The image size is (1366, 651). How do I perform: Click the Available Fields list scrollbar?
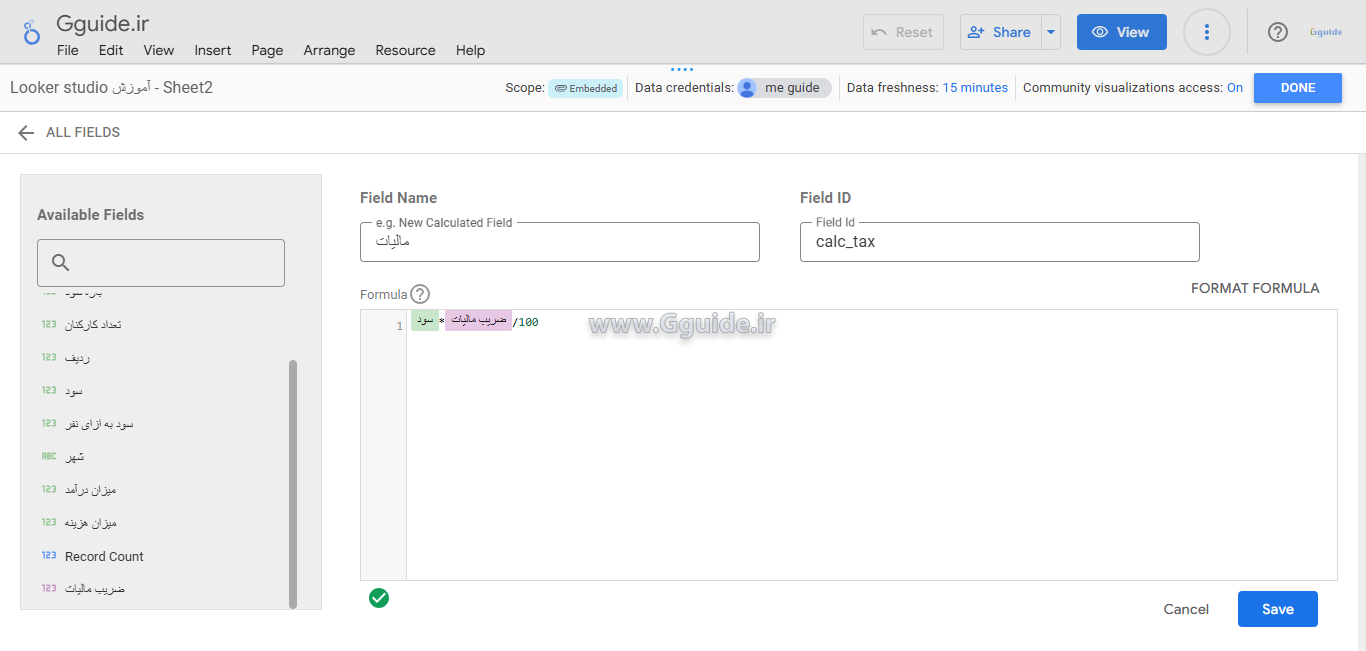coord(293,480)
